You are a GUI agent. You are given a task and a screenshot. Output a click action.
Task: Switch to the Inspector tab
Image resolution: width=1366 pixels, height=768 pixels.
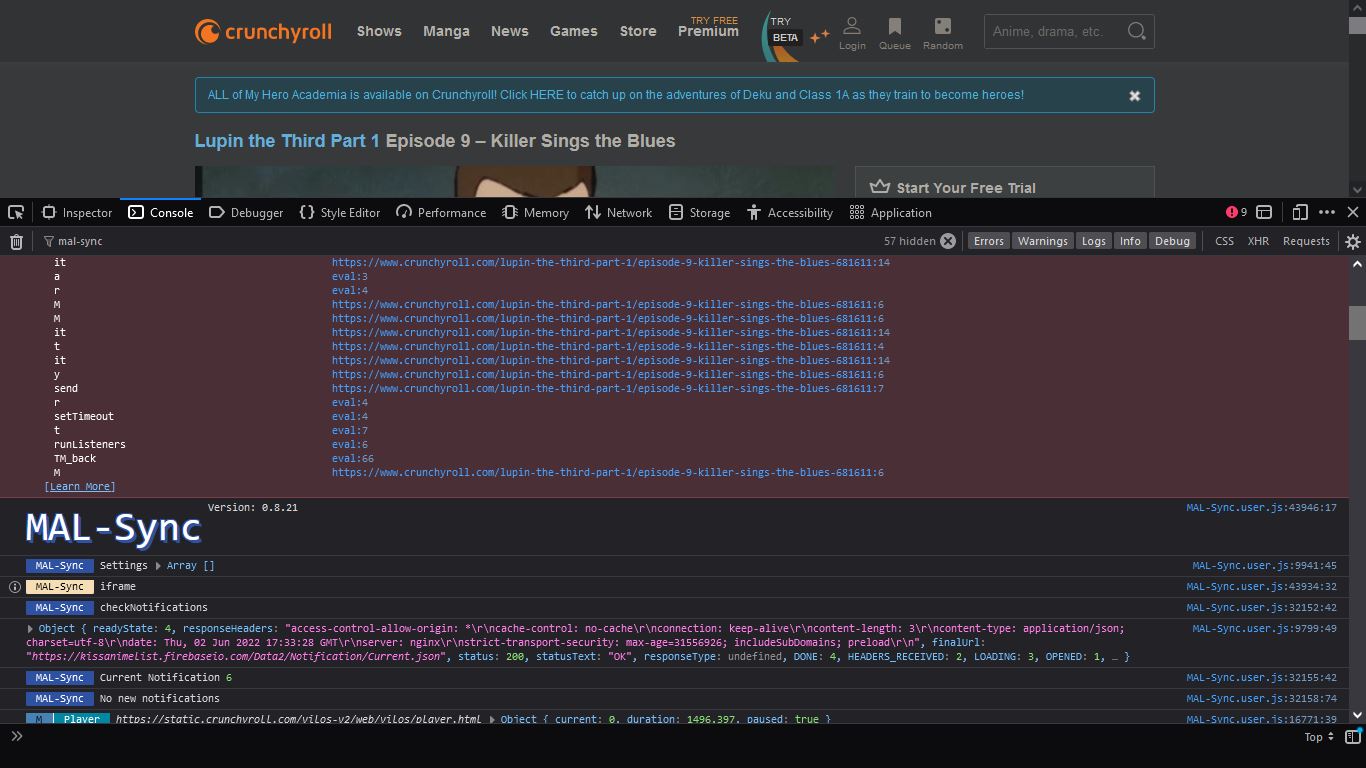pos(77,212)
